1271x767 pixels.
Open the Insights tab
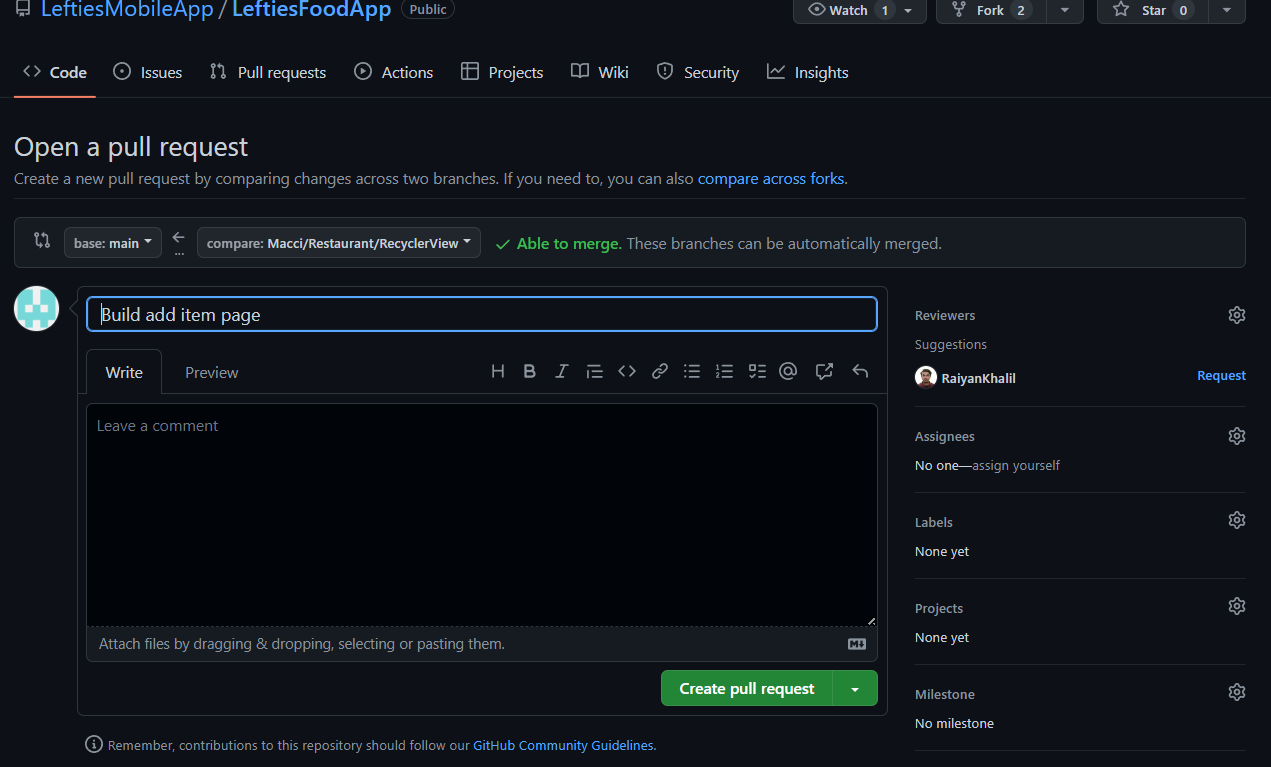point(808,72)
